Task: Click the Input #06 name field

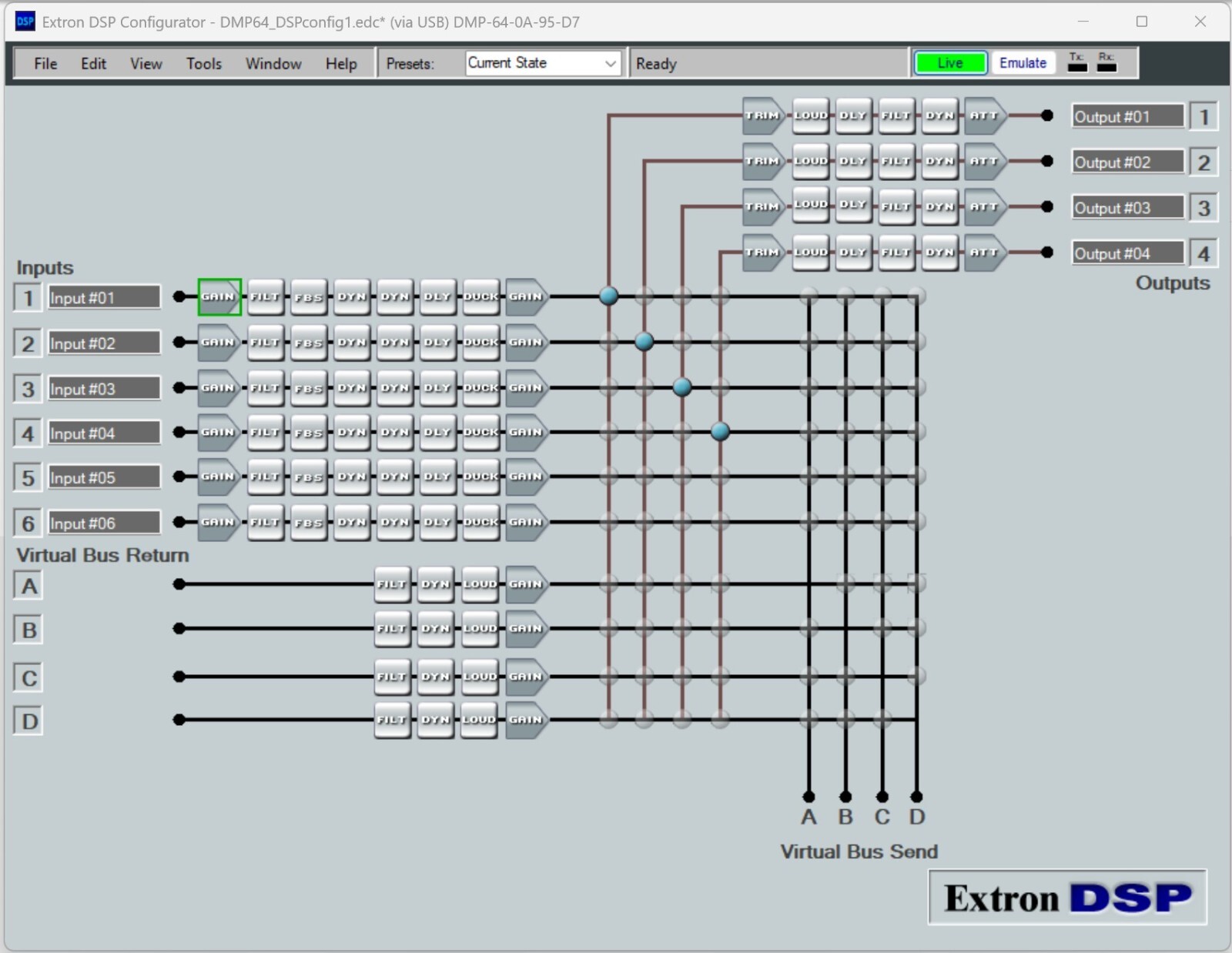Action: point(105,523)
